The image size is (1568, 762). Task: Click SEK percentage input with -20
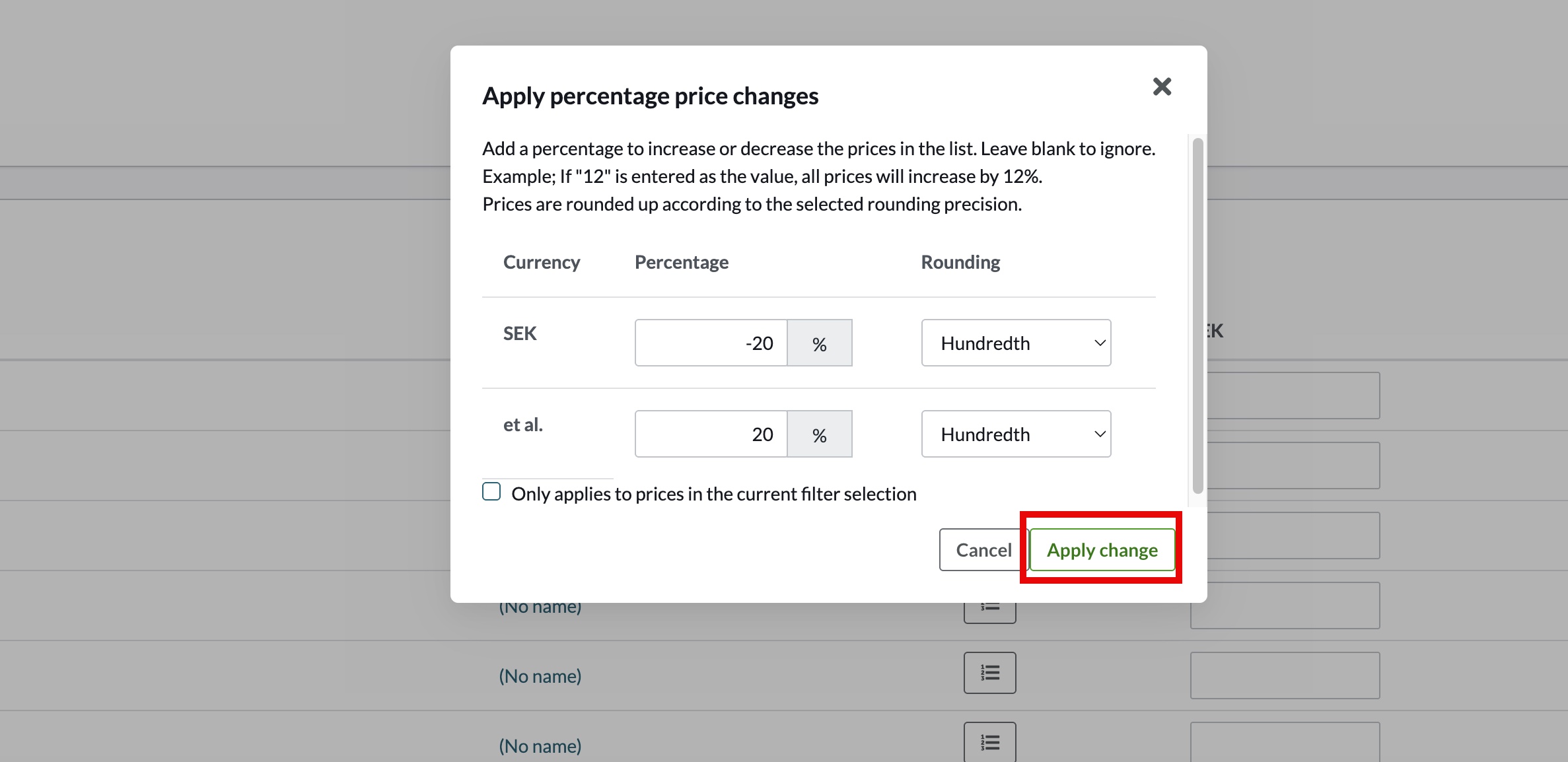(711, 343)
